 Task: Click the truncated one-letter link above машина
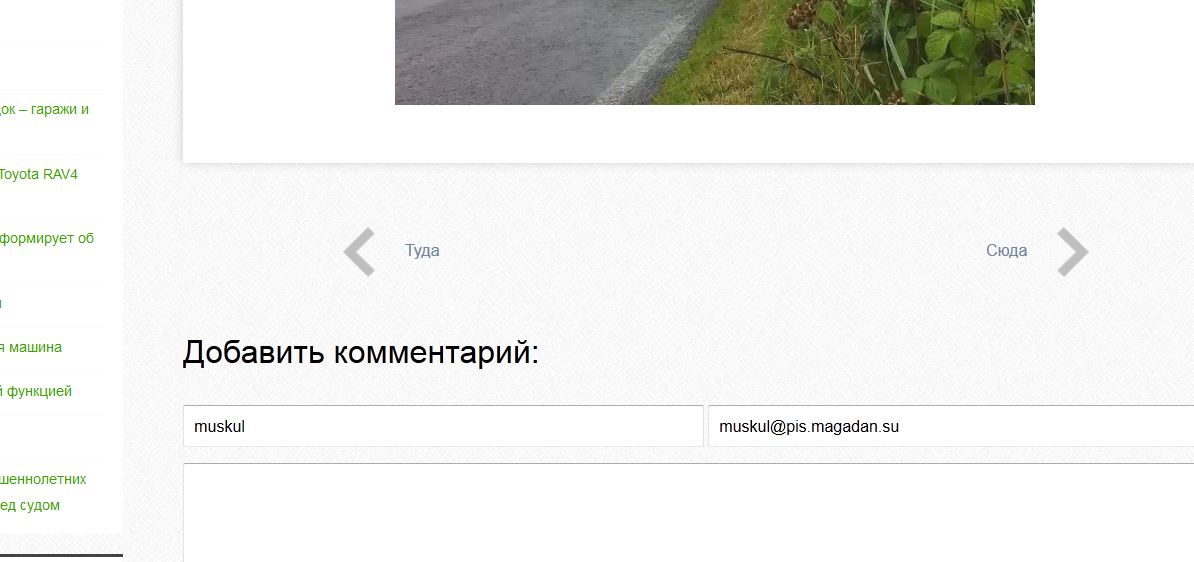[x=2, y=303]
